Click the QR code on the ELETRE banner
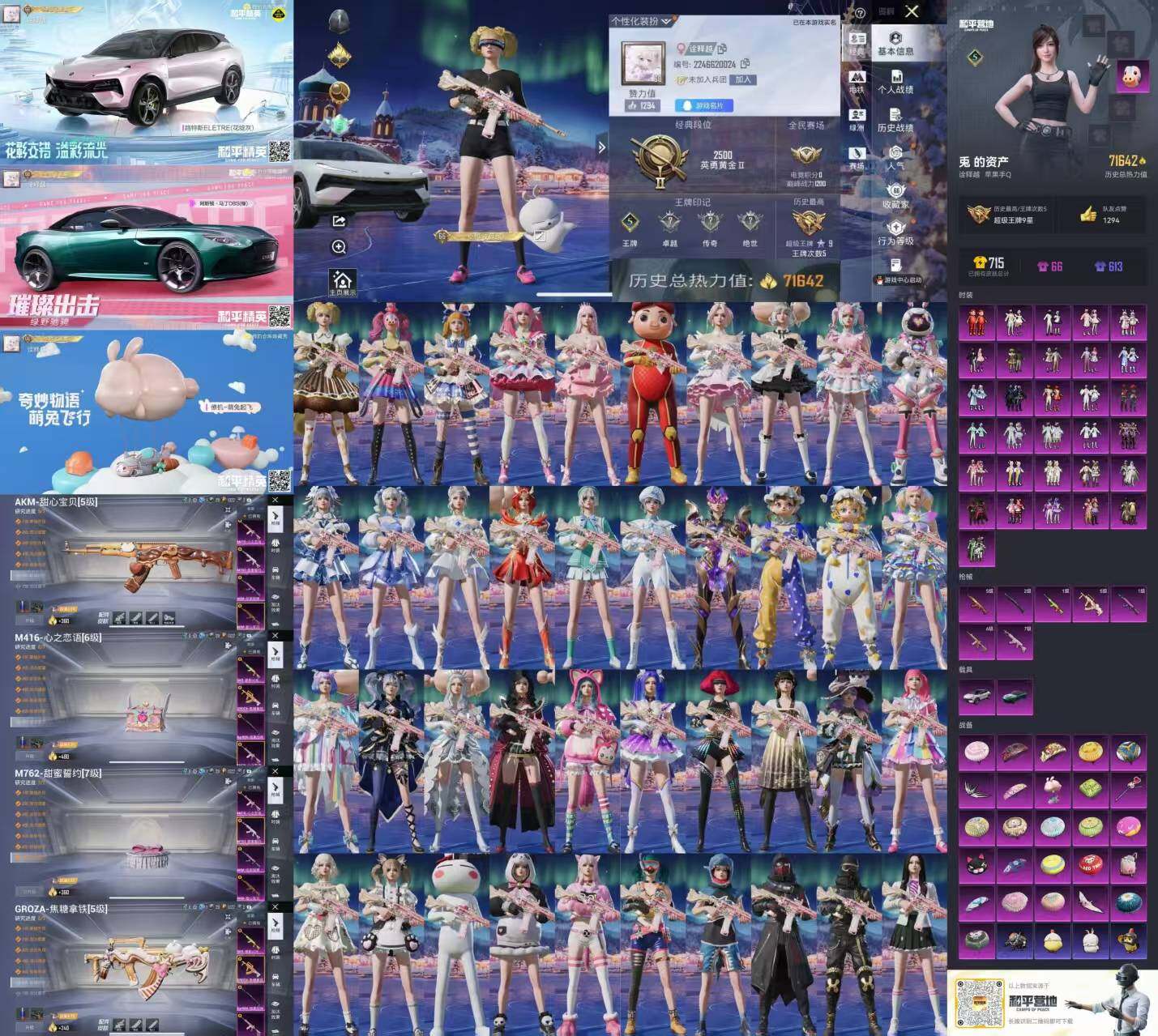The image size is (1158, 1036). click(280, 151)
